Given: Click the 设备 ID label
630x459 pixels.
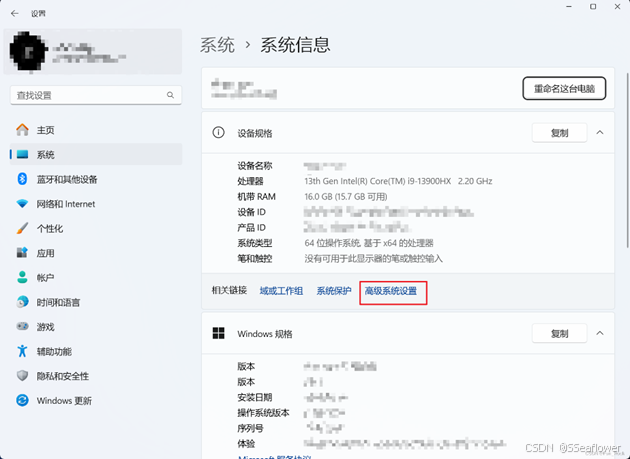Looking at the screenshot, I should pos(252,212).
